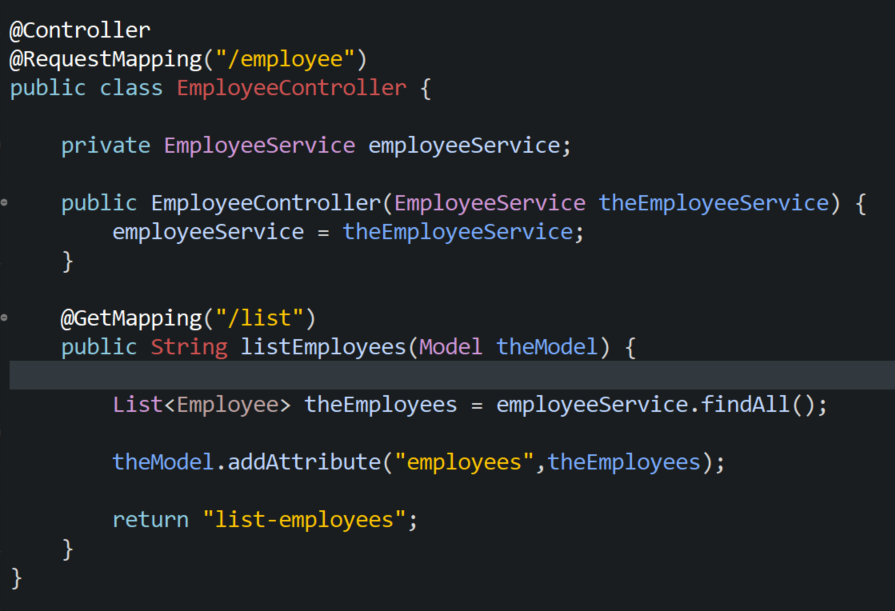895x611 pixels.
Task: Click the List type keyword
Action: (138, 405)
